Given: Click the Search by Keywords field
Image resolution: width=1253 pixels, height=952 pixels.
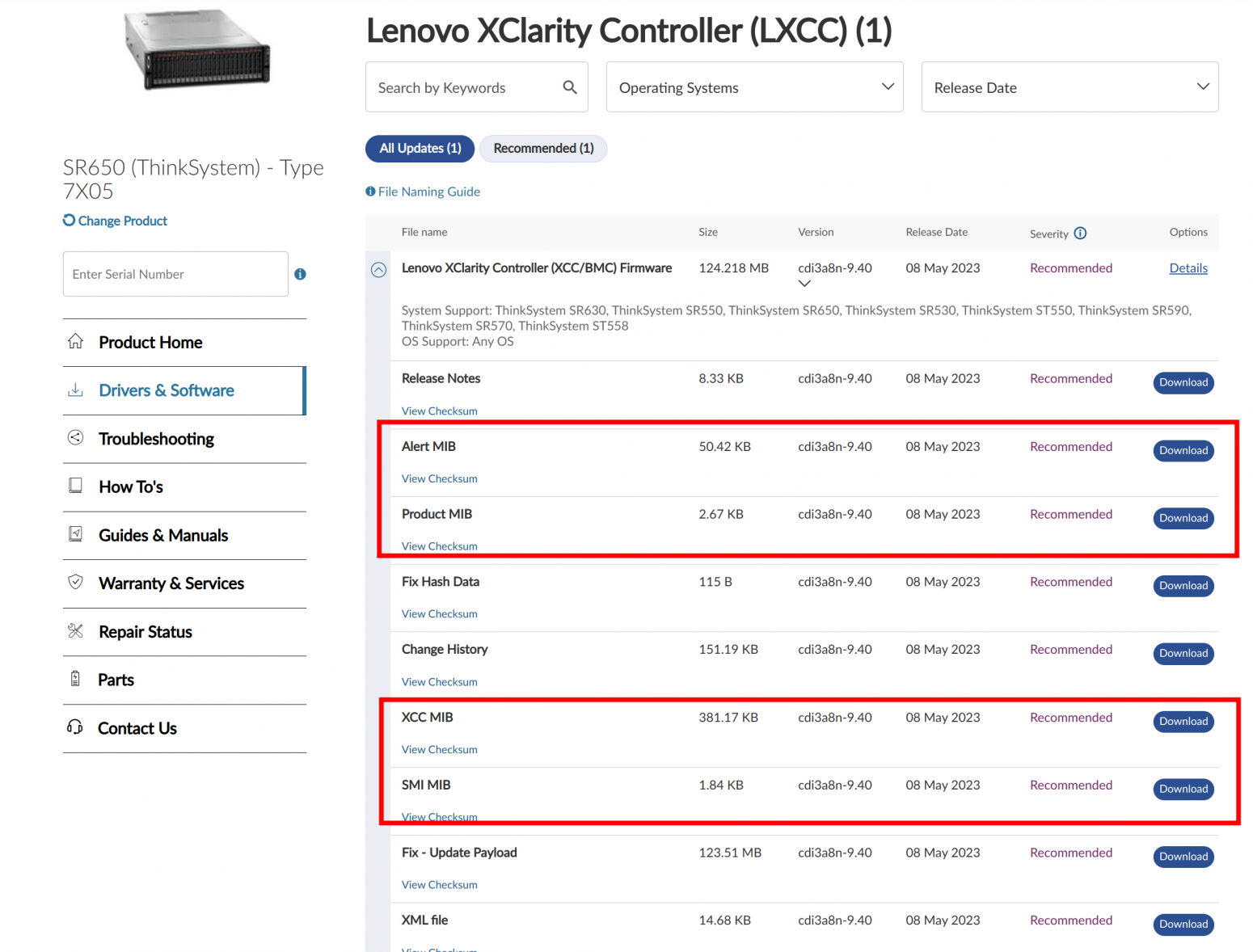Looking at the screenshot, I should (477, 87).
